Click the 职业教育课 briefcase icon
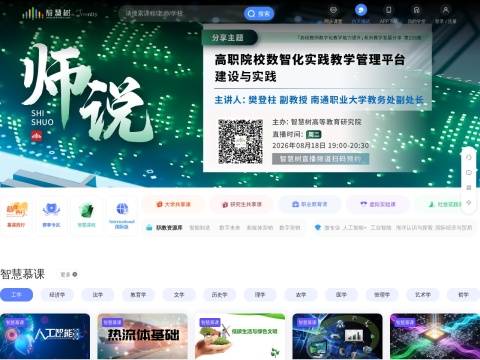The height and width of the screenshot is (360, 480). coord(295,204)
